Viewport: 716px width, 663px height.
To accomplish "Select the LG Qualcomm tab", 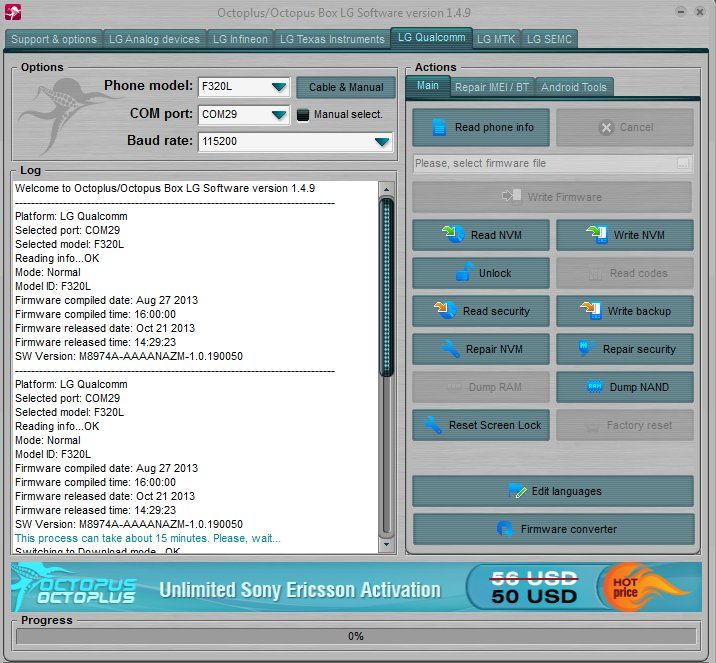I will pyautogui.click(x=432, y=37).
